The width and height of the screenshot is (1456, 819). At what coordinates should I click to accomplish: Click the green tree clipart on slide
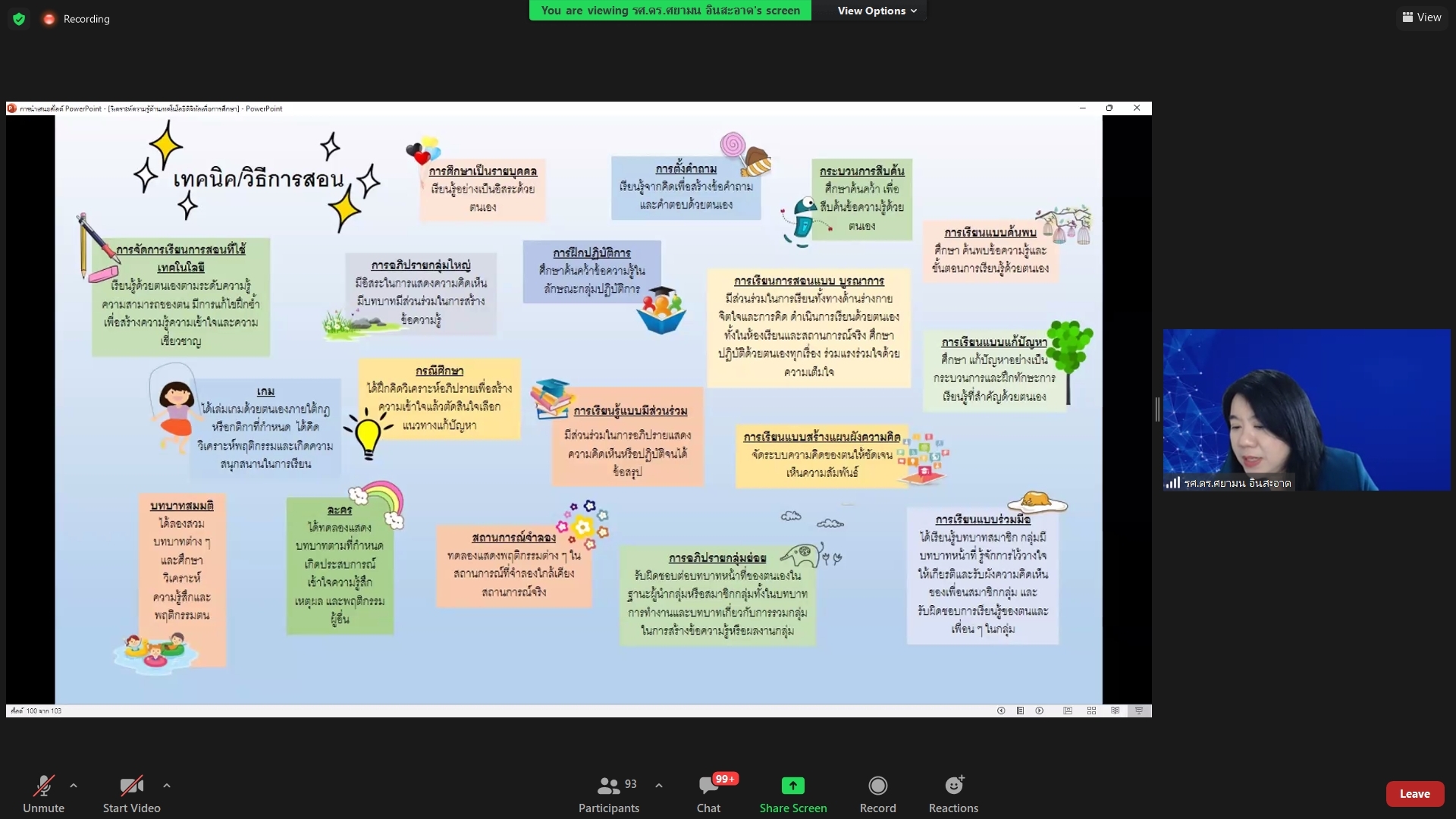[1069, 362]
